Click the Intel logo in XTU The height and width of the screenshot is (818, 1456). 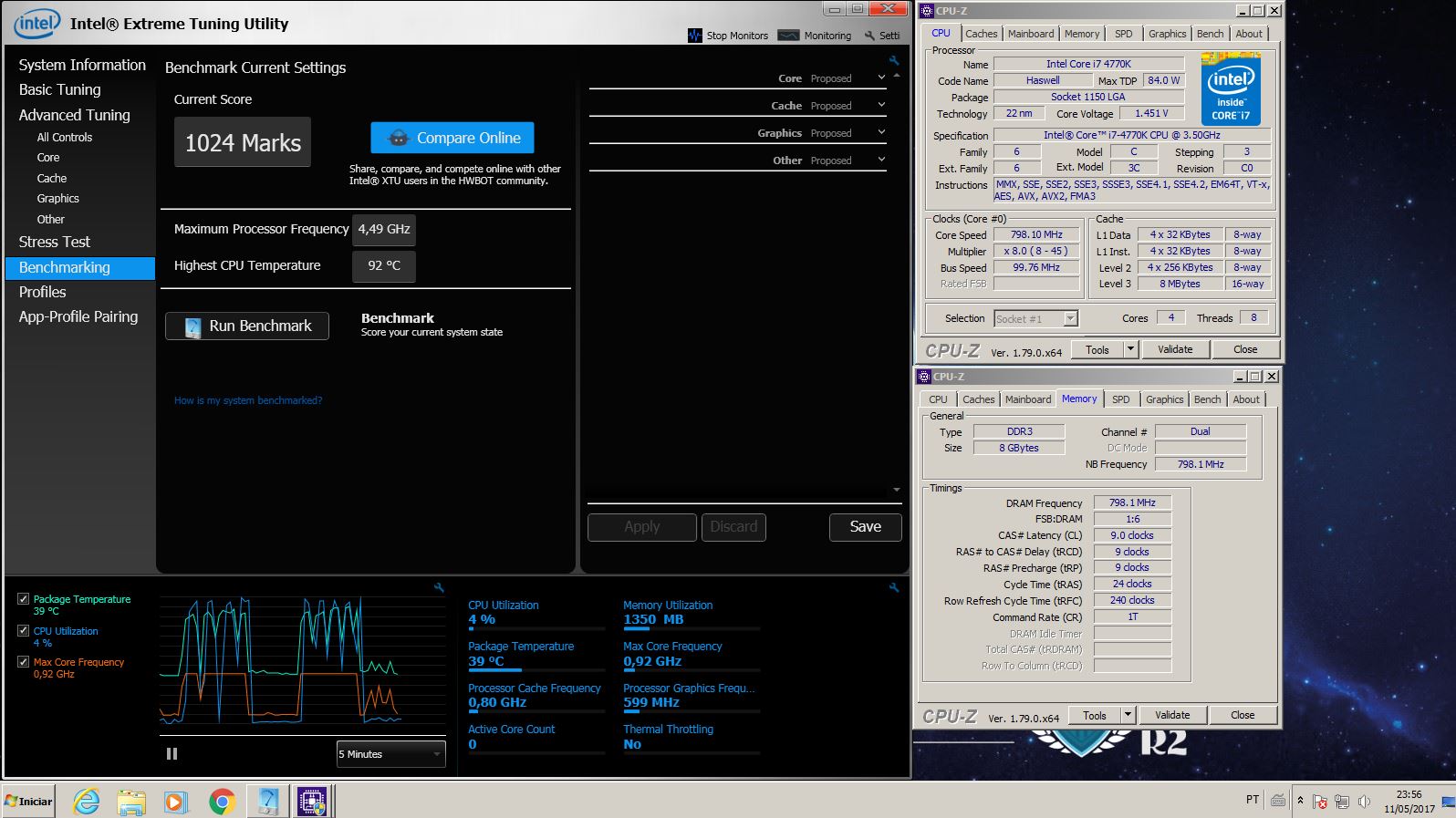click(36, 24)
